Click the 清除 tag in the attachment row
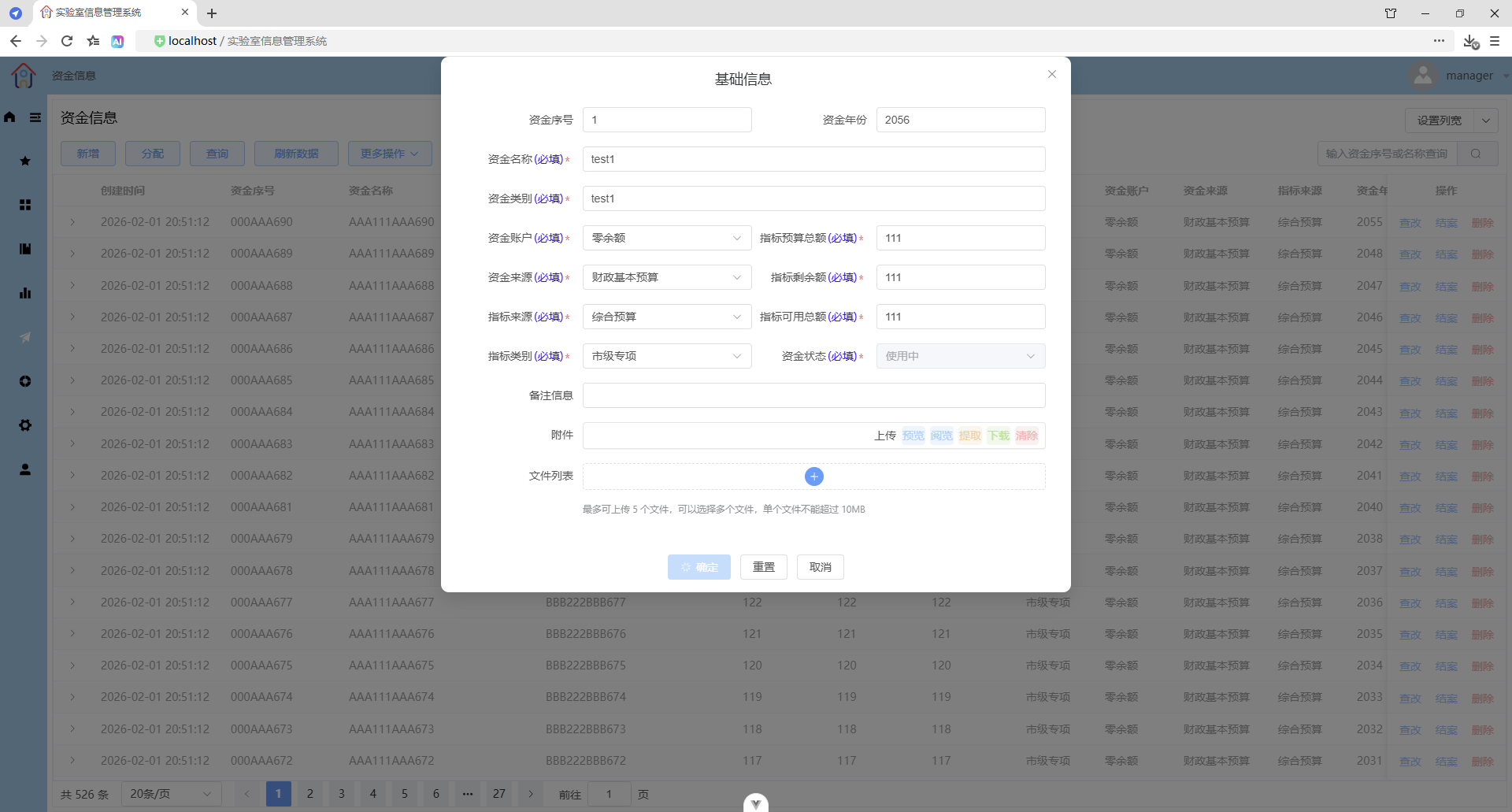Screen dimensions: 1512x812 click(1027, 436)
